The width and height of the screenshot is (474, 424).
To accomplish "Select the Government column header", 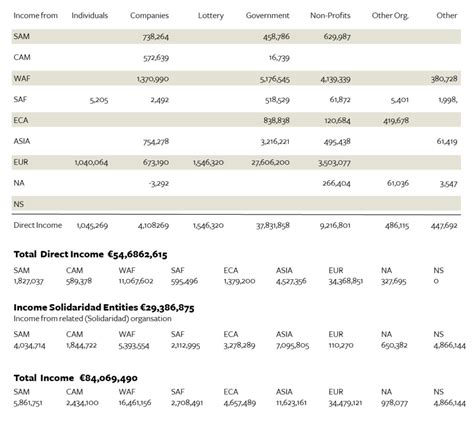I will [267, 15].
